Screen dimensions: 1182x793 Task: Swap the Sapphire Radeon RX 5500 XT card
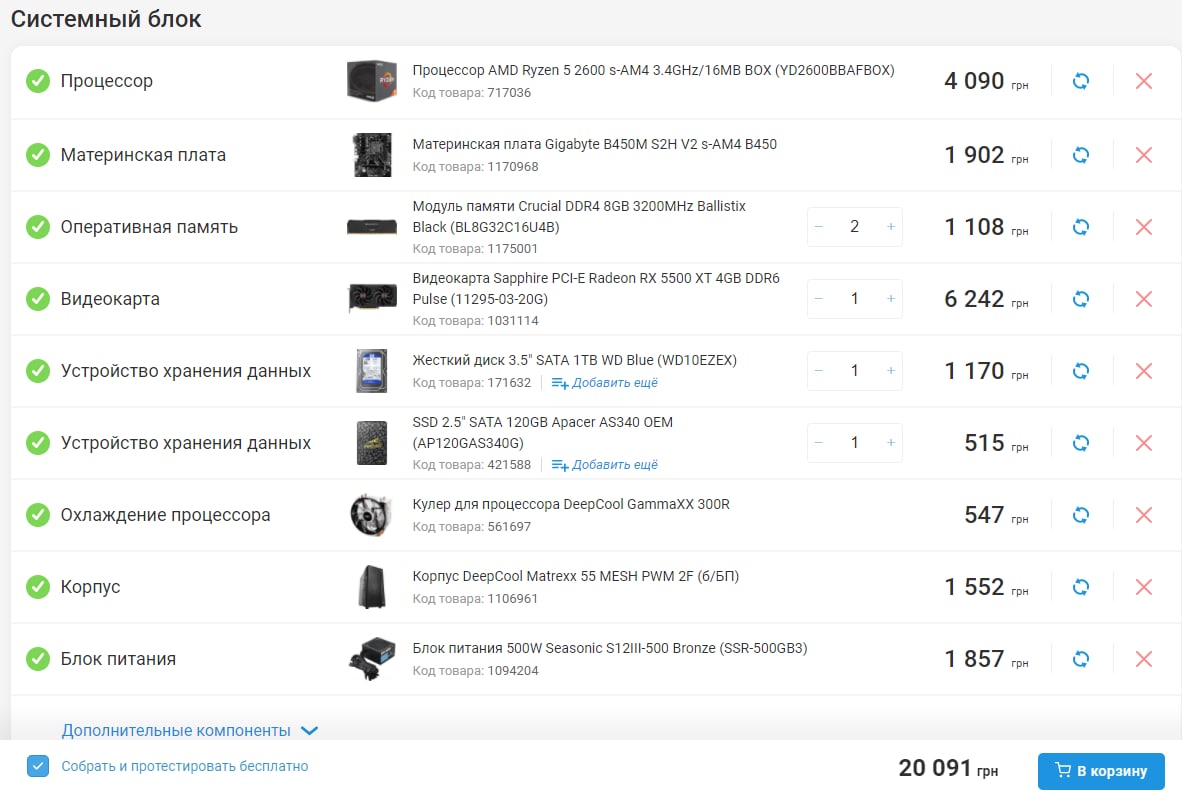[x=1080, y=299]
